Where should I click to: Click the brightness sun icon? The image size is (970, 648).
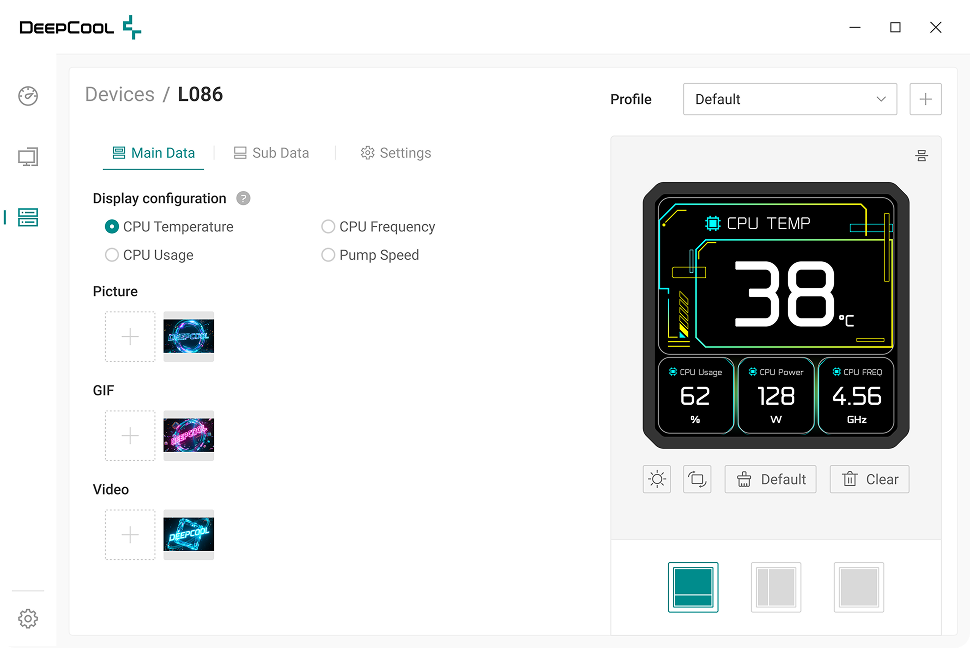pos(657,479)
